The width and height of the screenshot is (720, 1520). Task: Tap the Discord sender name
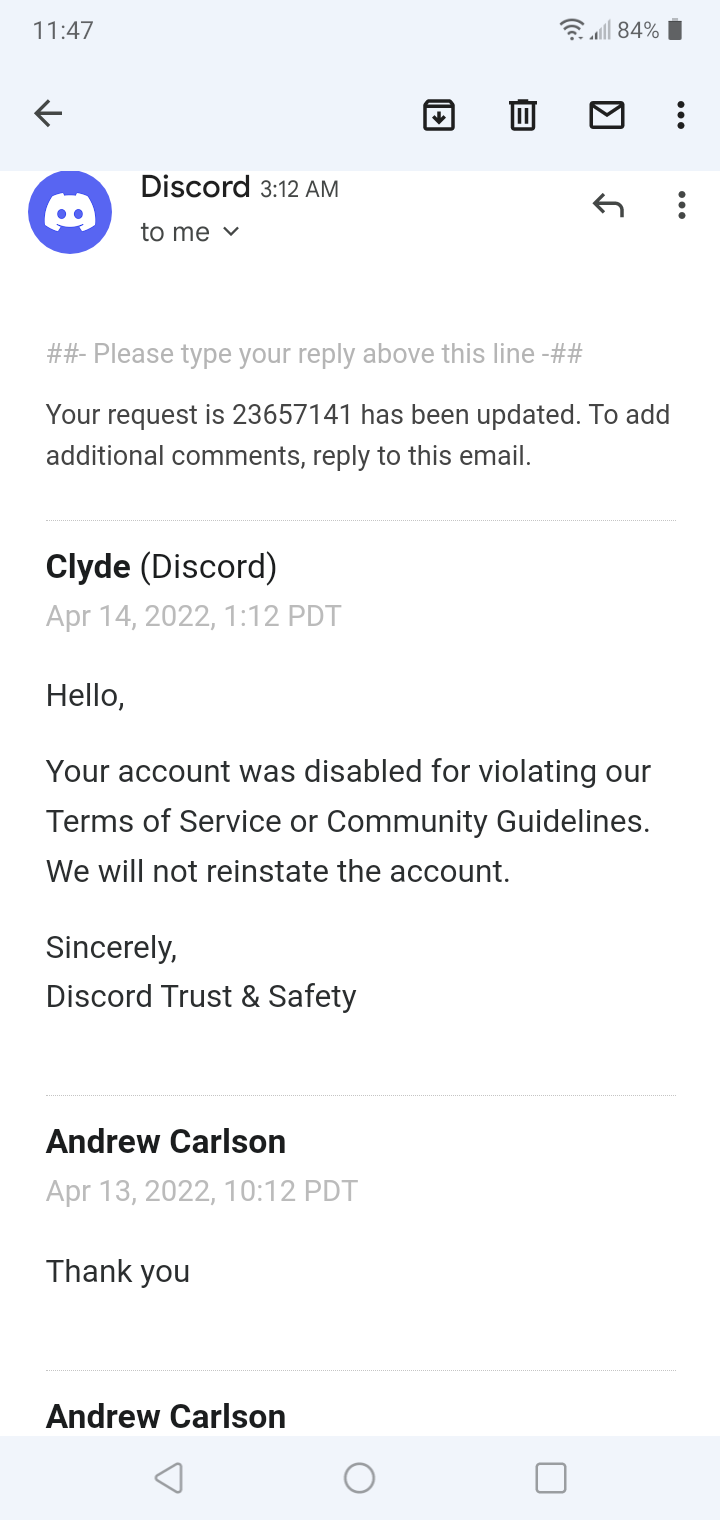click(x=195, y=187)
